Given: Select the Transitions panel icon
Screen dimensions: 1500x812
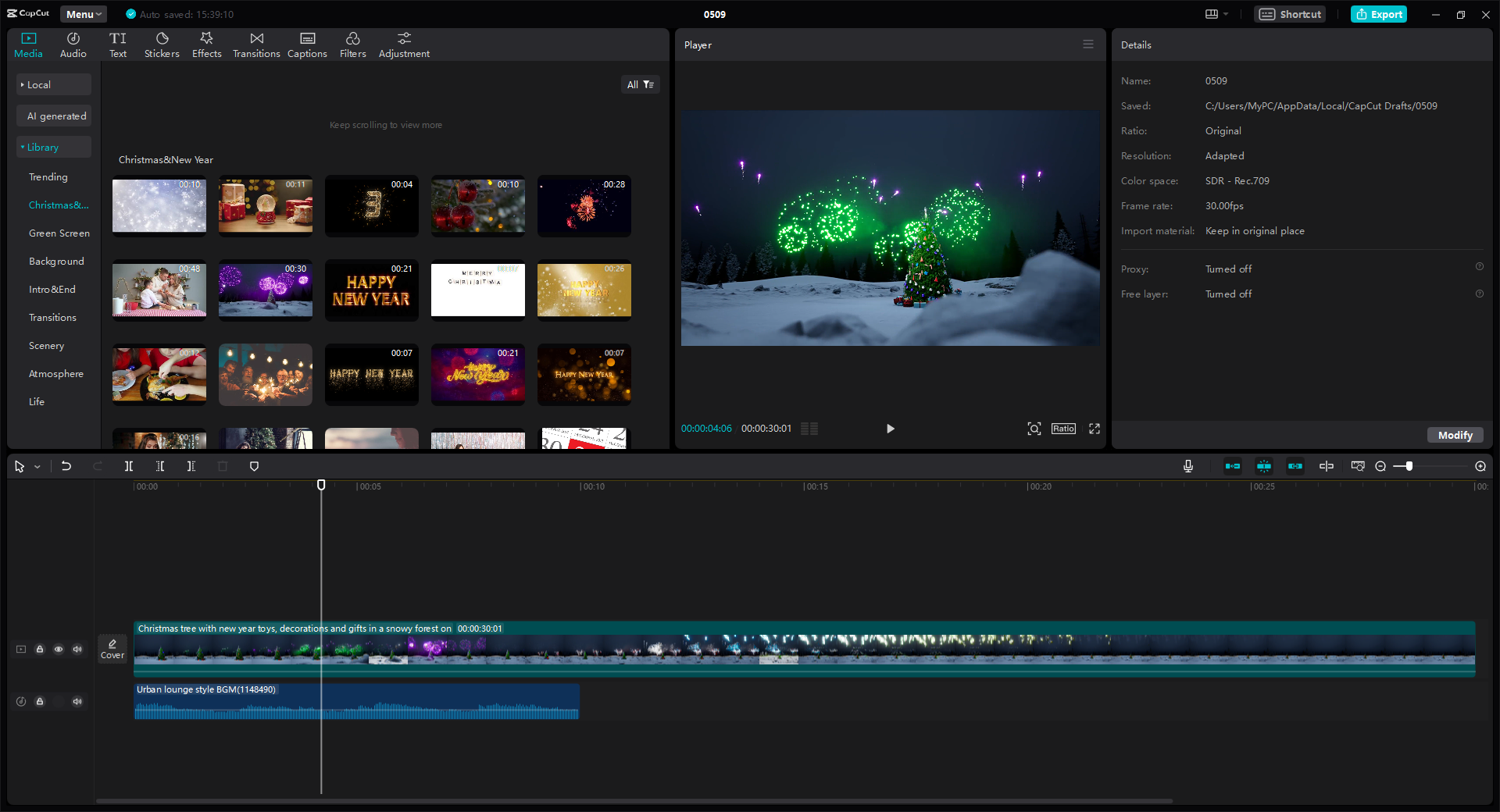Looking at the screenshot, I should 255,44.
